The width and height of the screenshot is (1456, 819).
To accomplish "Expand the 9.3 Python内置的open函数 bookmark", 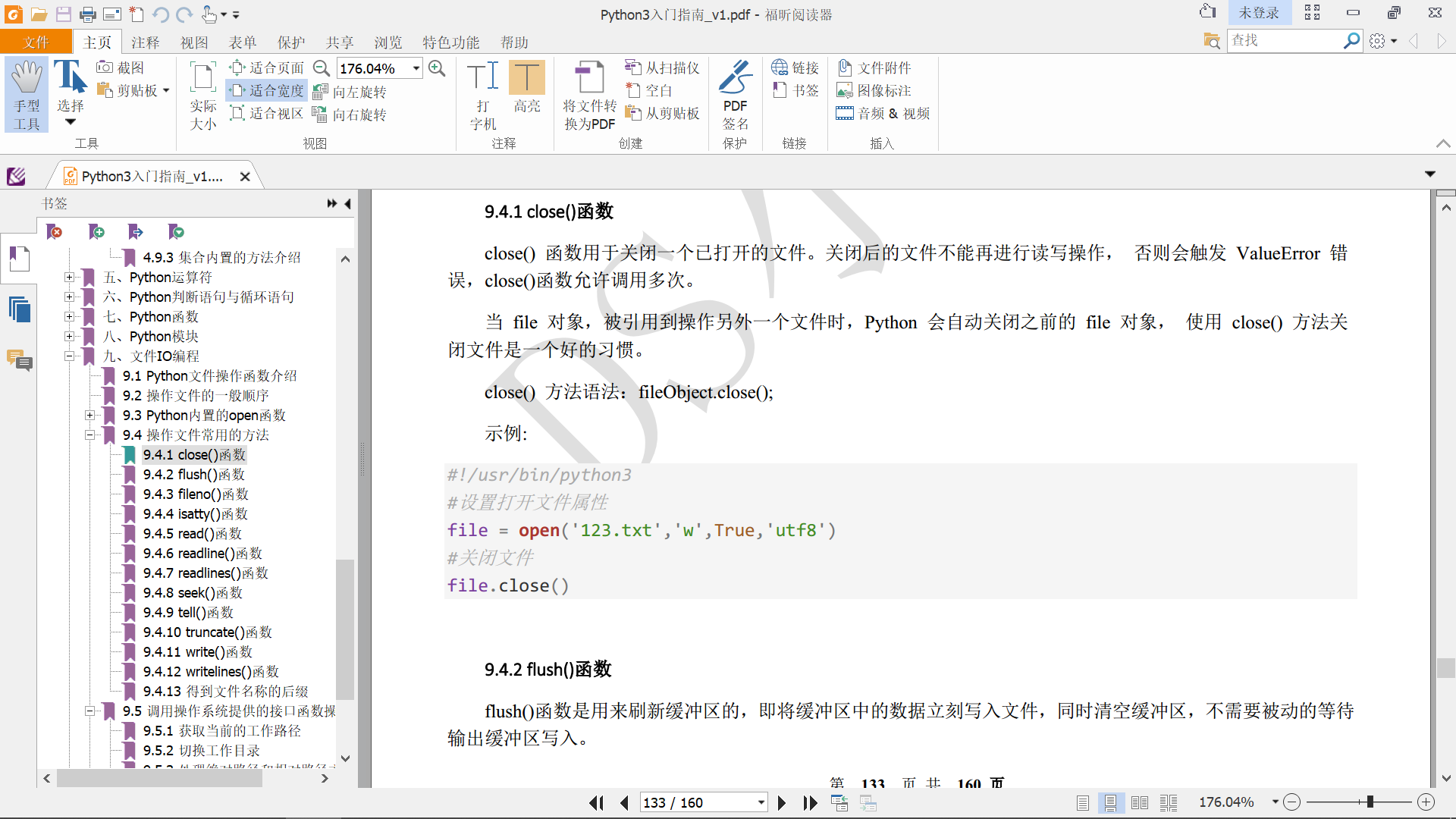I will (x=89, y=415).
